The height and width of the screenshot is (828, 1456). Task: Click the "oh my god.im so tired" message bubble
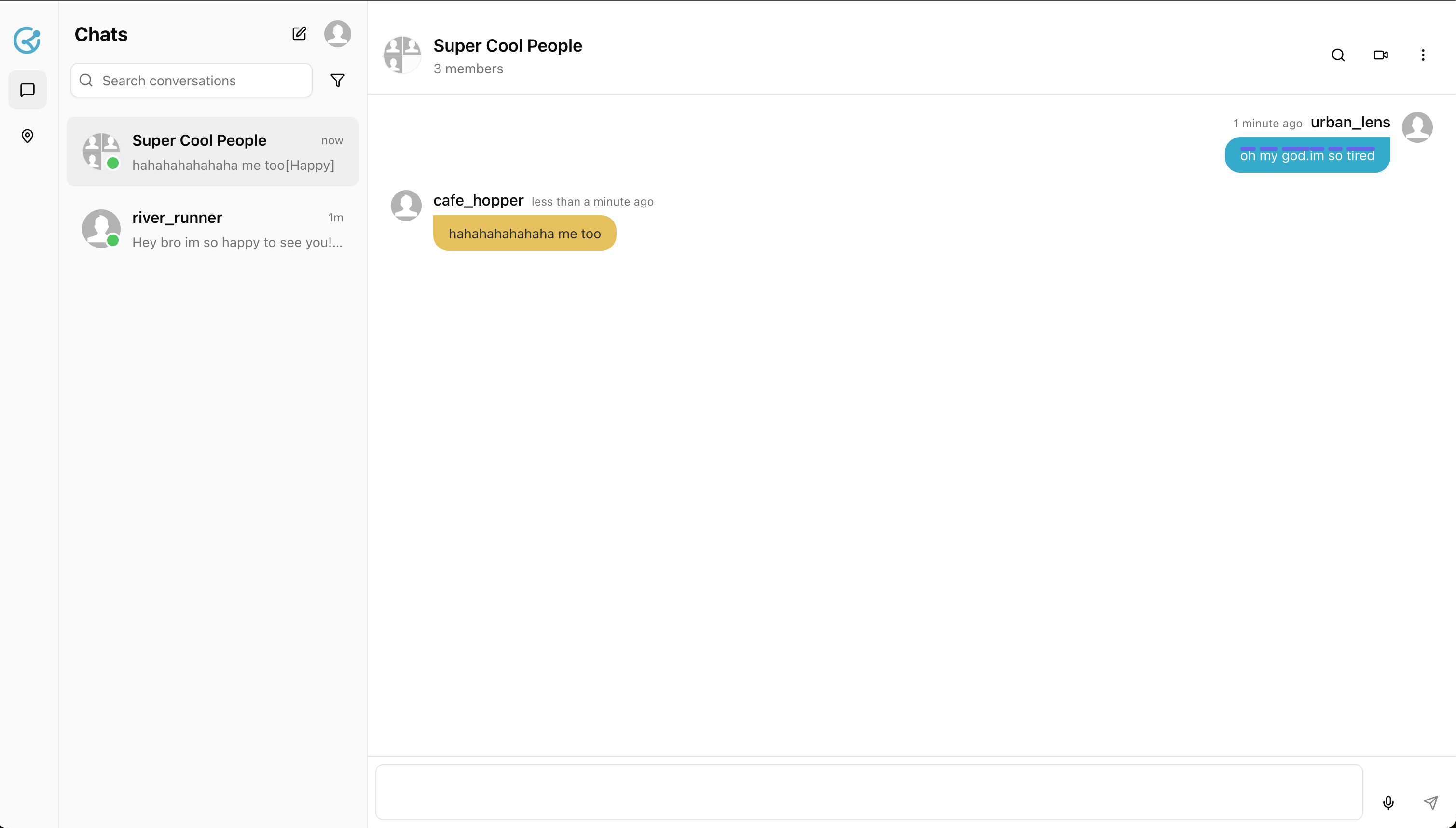1306,155
